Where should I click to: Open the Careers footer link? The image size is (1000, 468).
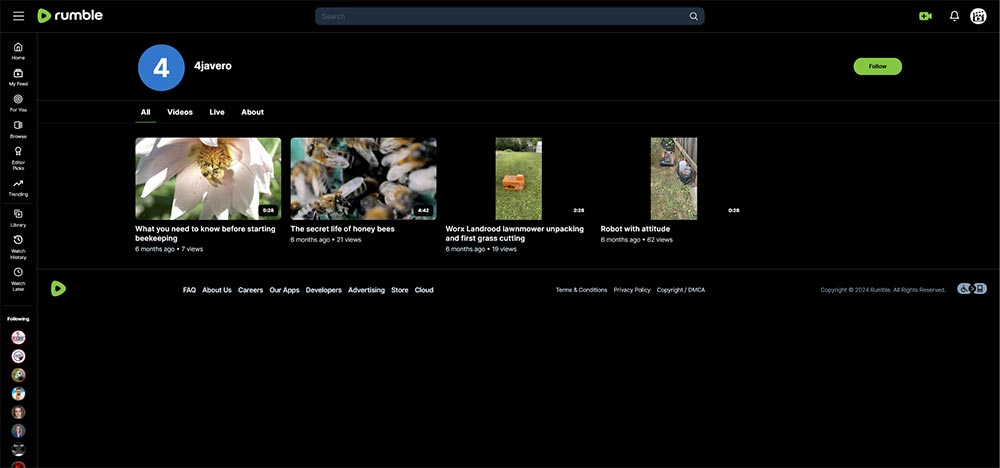251,290
